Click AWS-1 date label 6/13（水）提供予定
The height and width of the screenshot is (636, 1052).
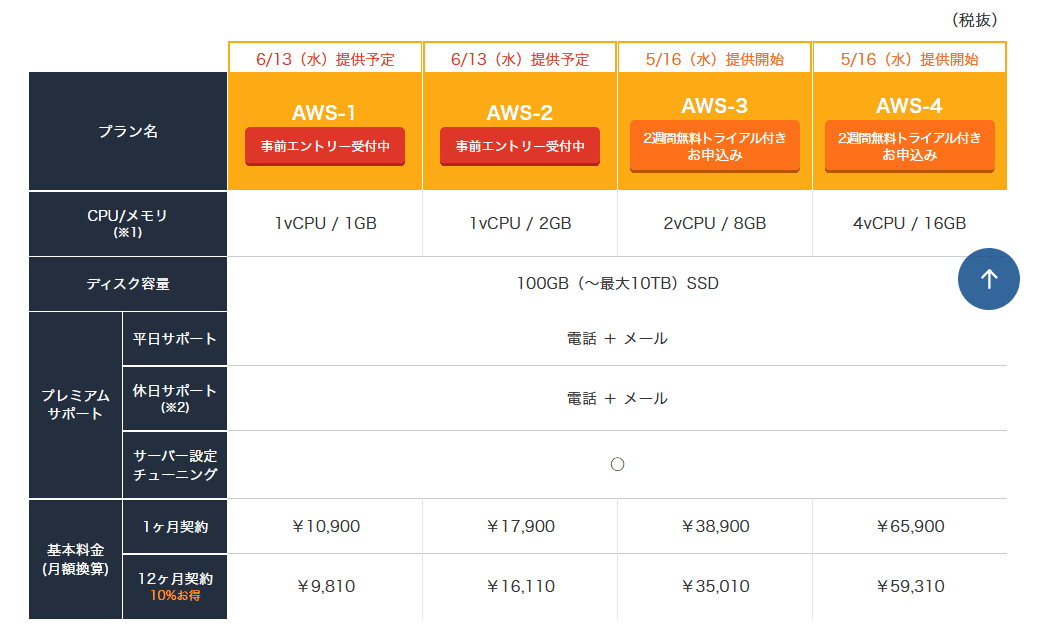click(x=325, y=59)
